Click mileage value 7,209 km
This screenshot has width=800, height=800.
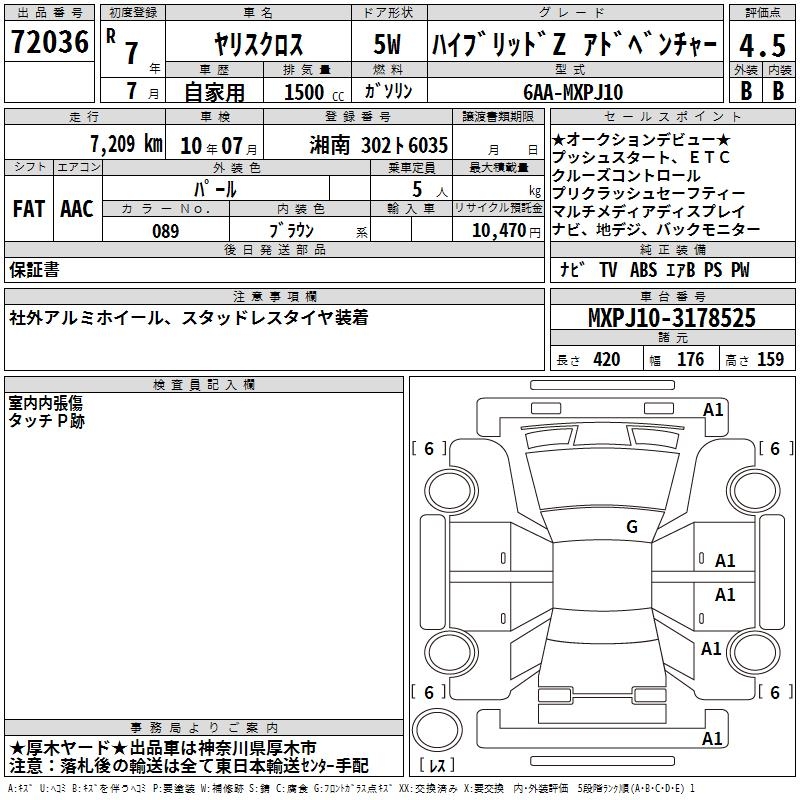[126, 144]
